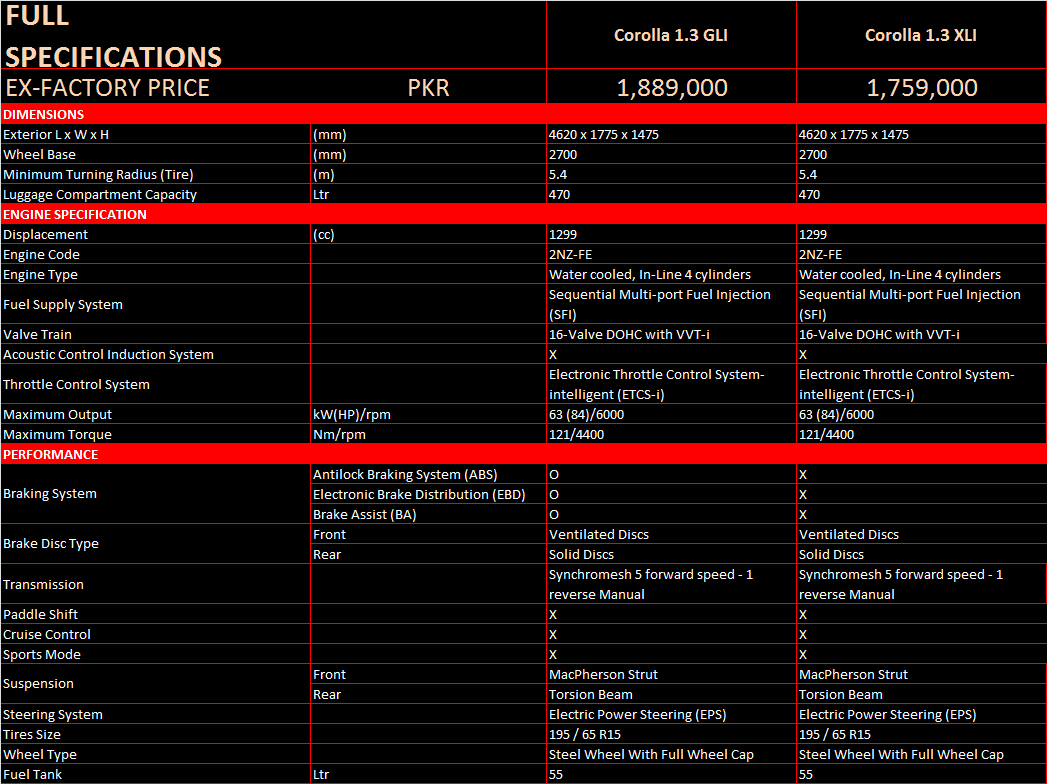Click the Brake Disc Type label

[x=51, y=544]
